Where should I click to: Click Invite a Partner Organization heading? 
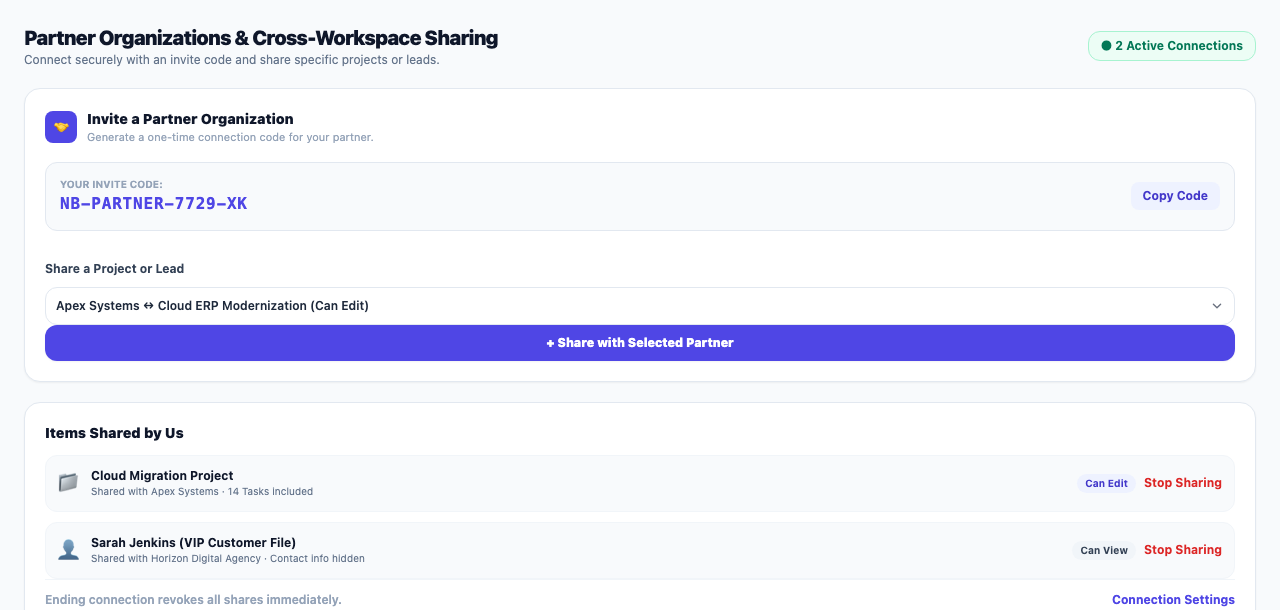[190, 119]
